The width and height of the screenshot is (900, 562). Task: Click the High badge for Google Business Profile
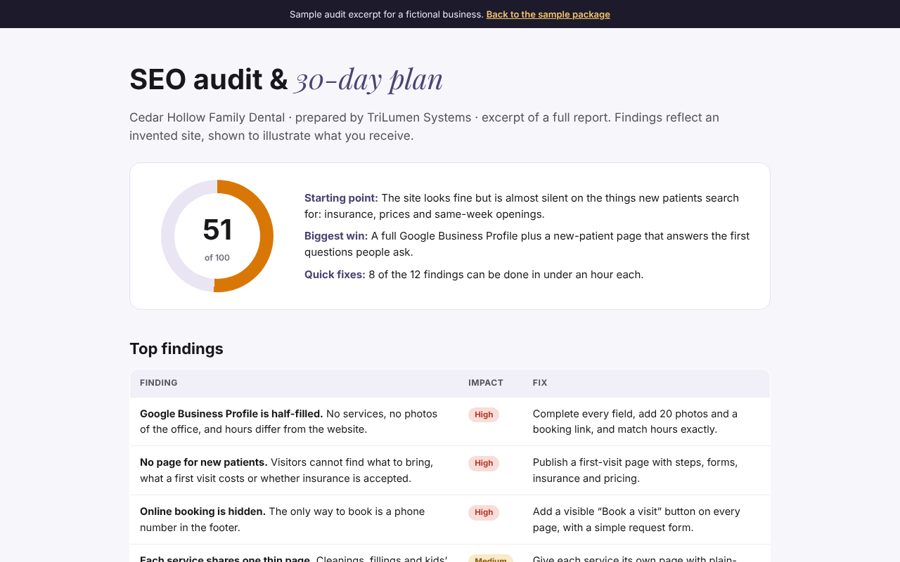483,414
